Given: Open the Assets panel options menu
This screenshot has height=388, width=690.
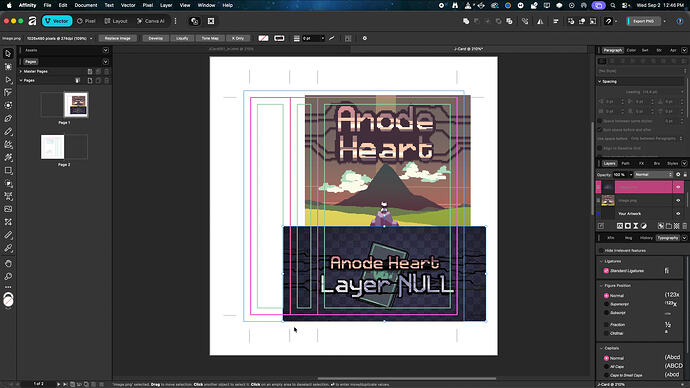Looking at the screenshot, I should tap(105, 50).
